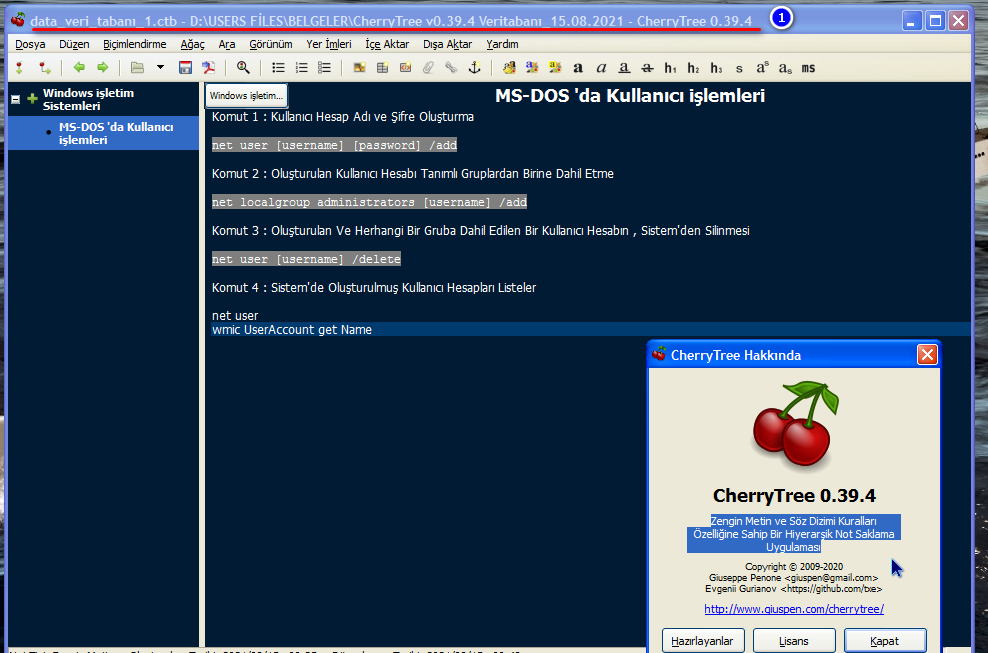Click the 'net user [username] [password] /add' command
Image resolution: width=988 pixels, height=653 pixels.
coord(335,145)
